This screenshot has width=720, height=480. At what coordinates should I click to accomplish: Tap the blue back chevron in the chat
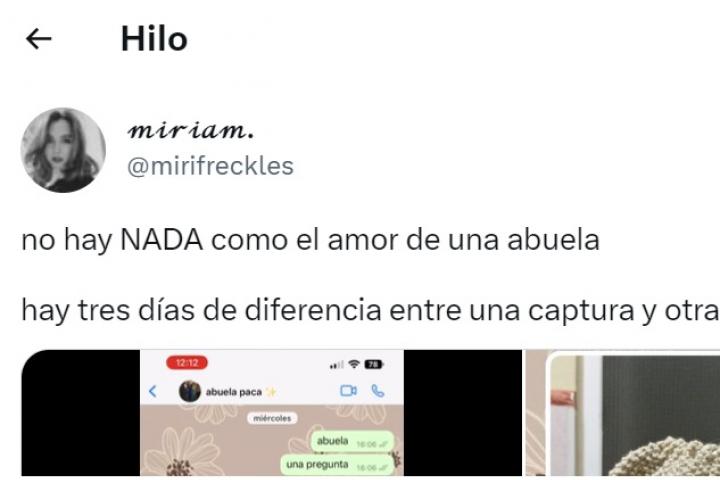(153, 391)
